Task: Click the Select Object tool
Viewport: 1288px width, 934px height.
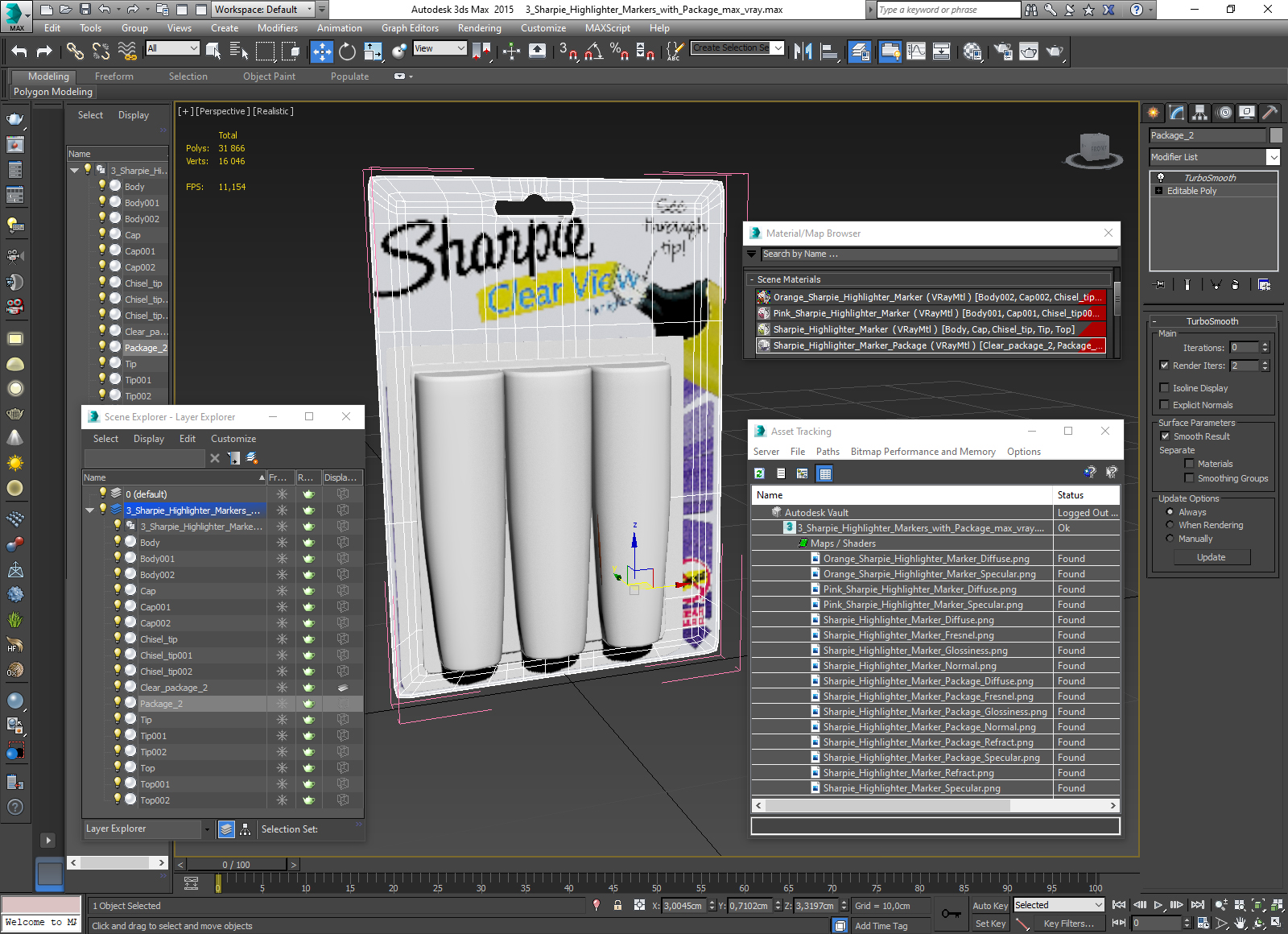Action: point(213,52)
